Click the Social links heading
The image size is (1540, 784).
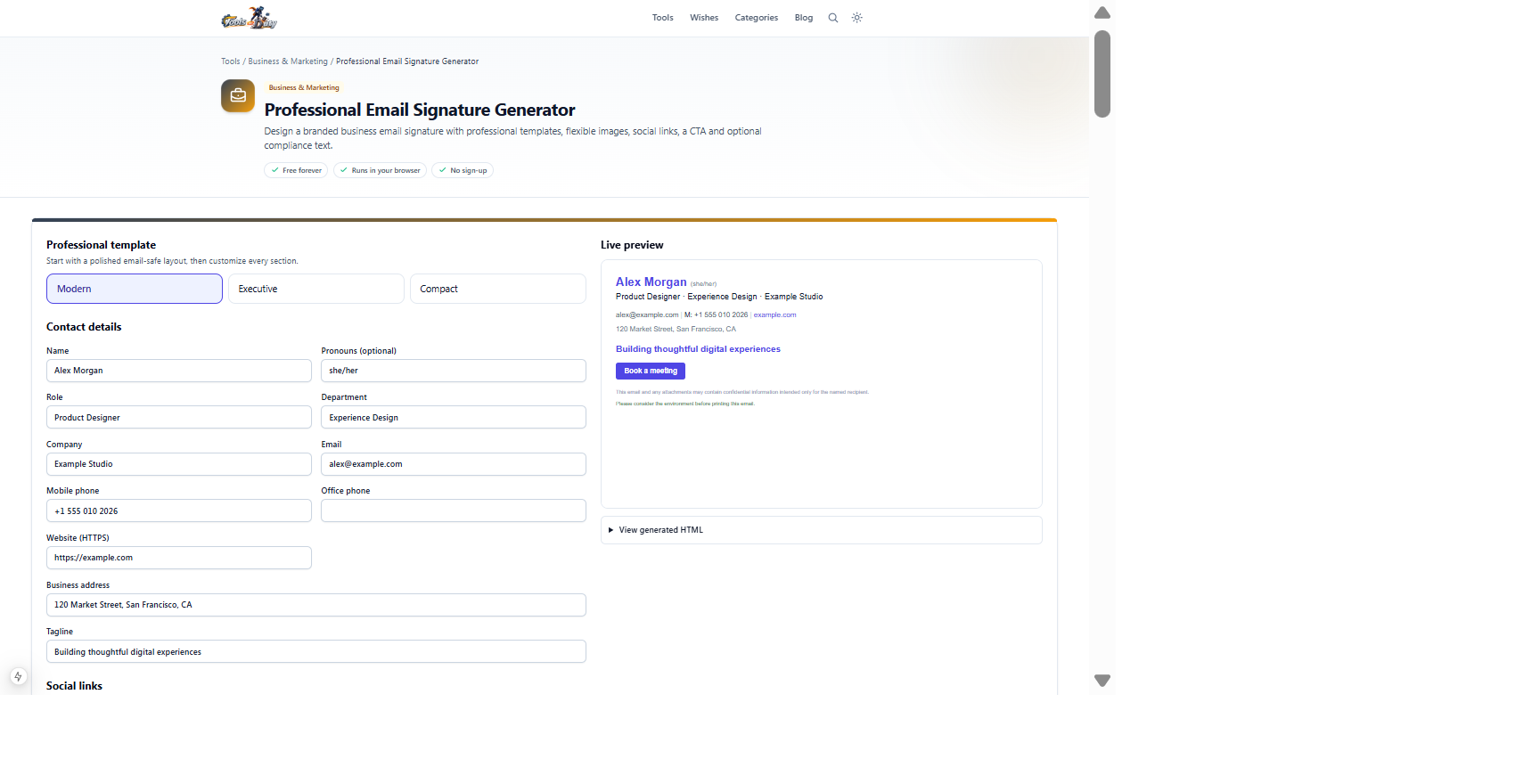(x=74, y=686)
